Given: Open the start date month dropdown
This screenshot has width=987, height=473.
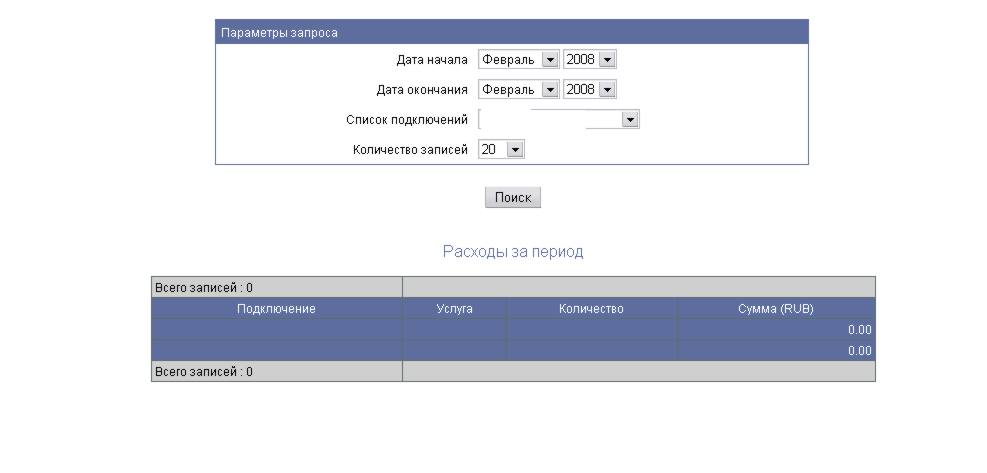Looking at the screenshot, I should 518,60.
